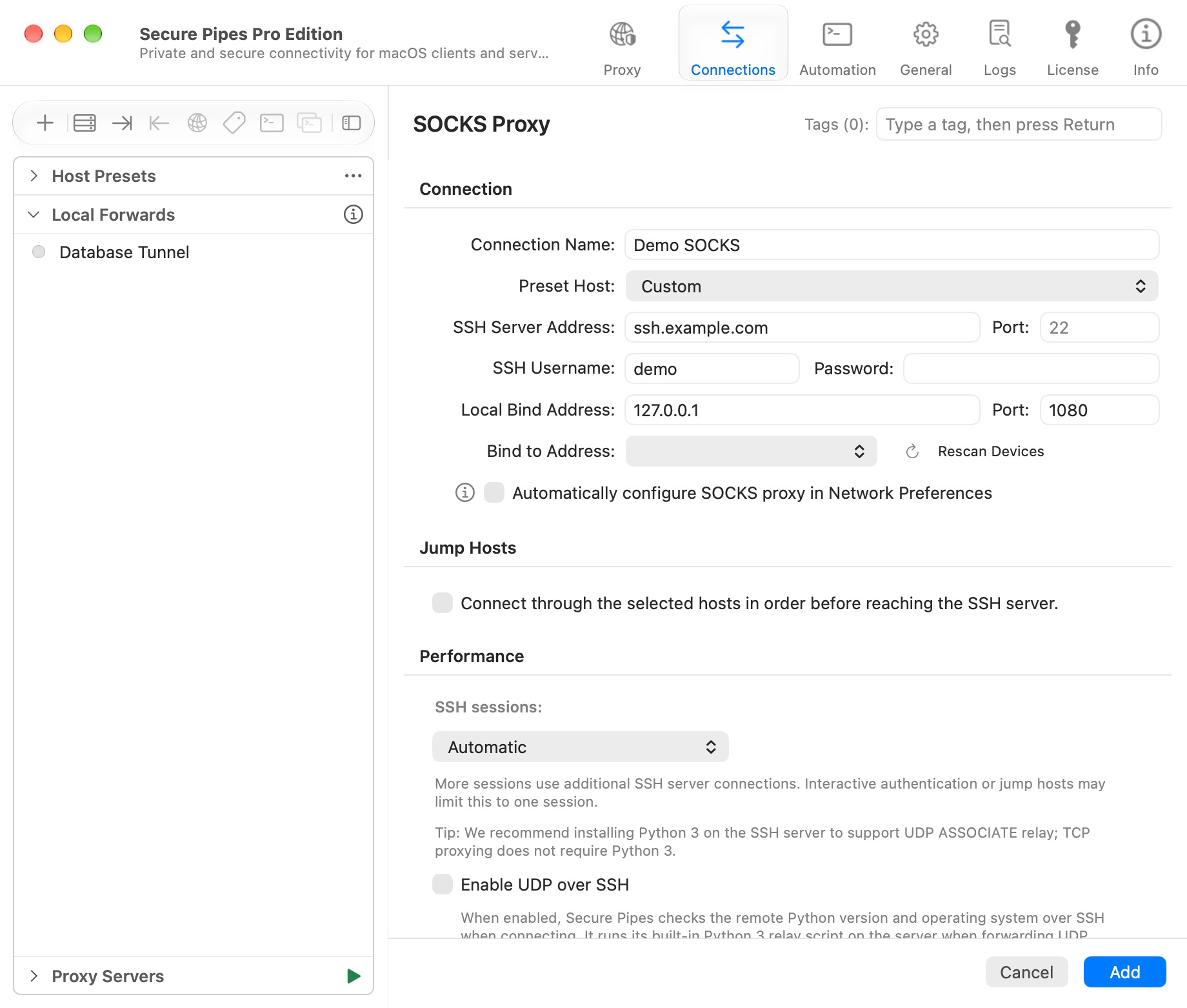The image size is (1187, 1008).
Task: Click the local forward right-arrow icon
Action: pyautogui.click(x=122, y=123)
